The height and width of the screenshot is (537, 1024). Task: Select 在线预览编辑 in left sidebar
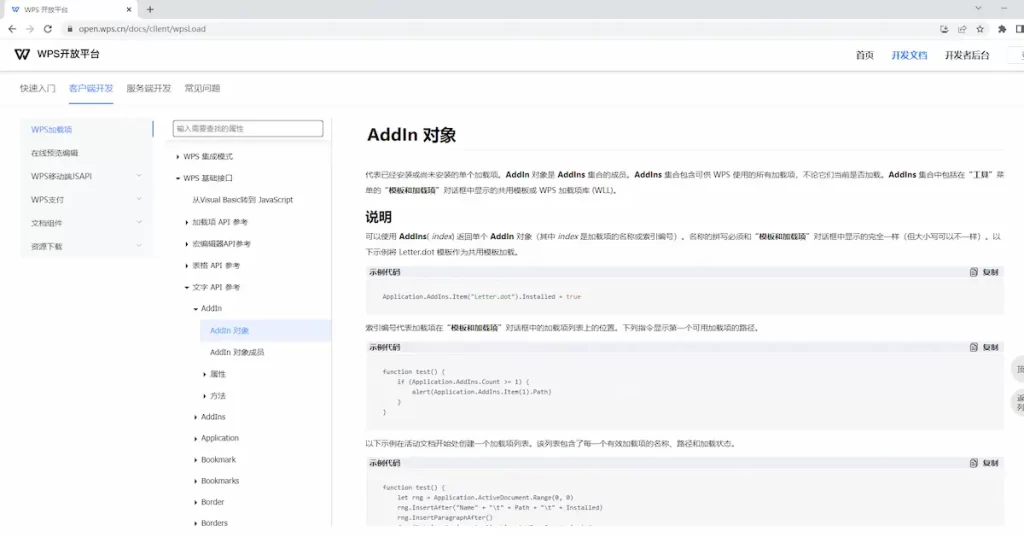pos(54,153)
